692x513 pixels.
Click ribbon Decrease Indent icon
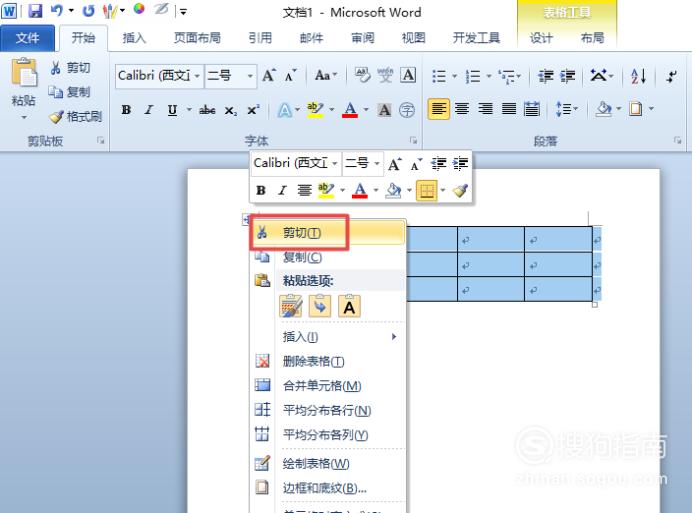(x=545, y=76)
